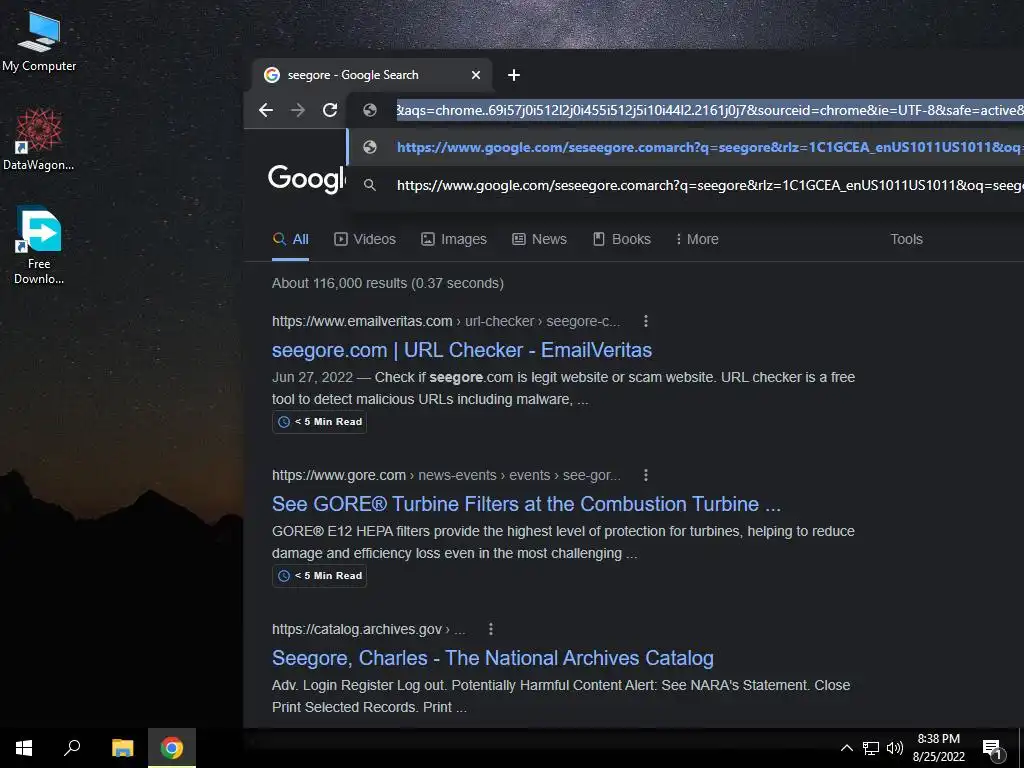
Task: Show hidden system tray icons
Action: (846, 748)
